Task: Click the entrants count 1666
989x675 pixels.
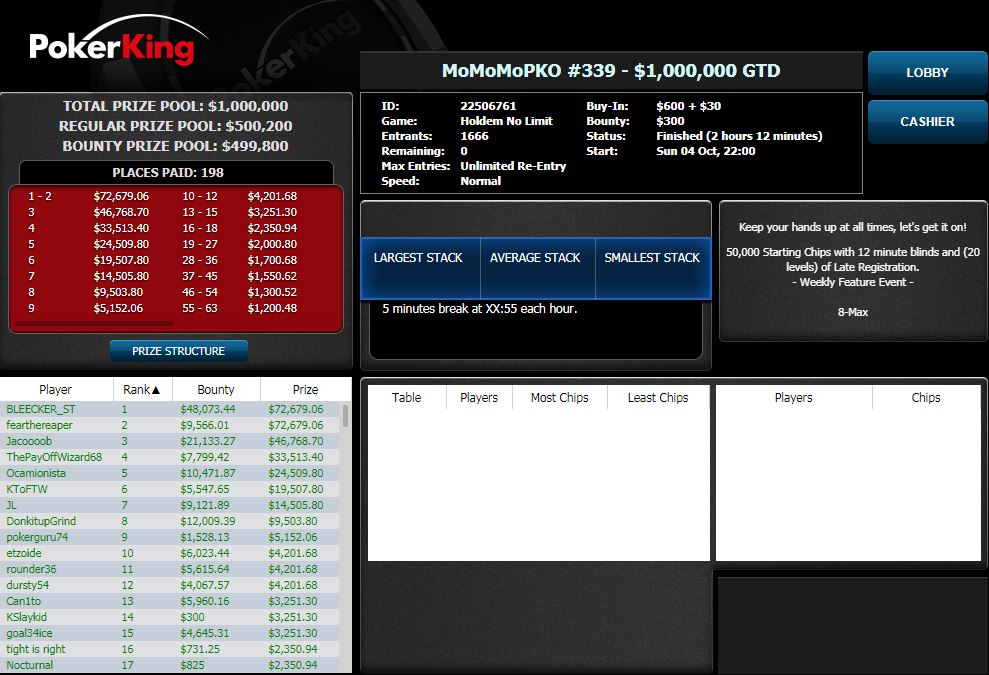Action: (x=474, y=136)
